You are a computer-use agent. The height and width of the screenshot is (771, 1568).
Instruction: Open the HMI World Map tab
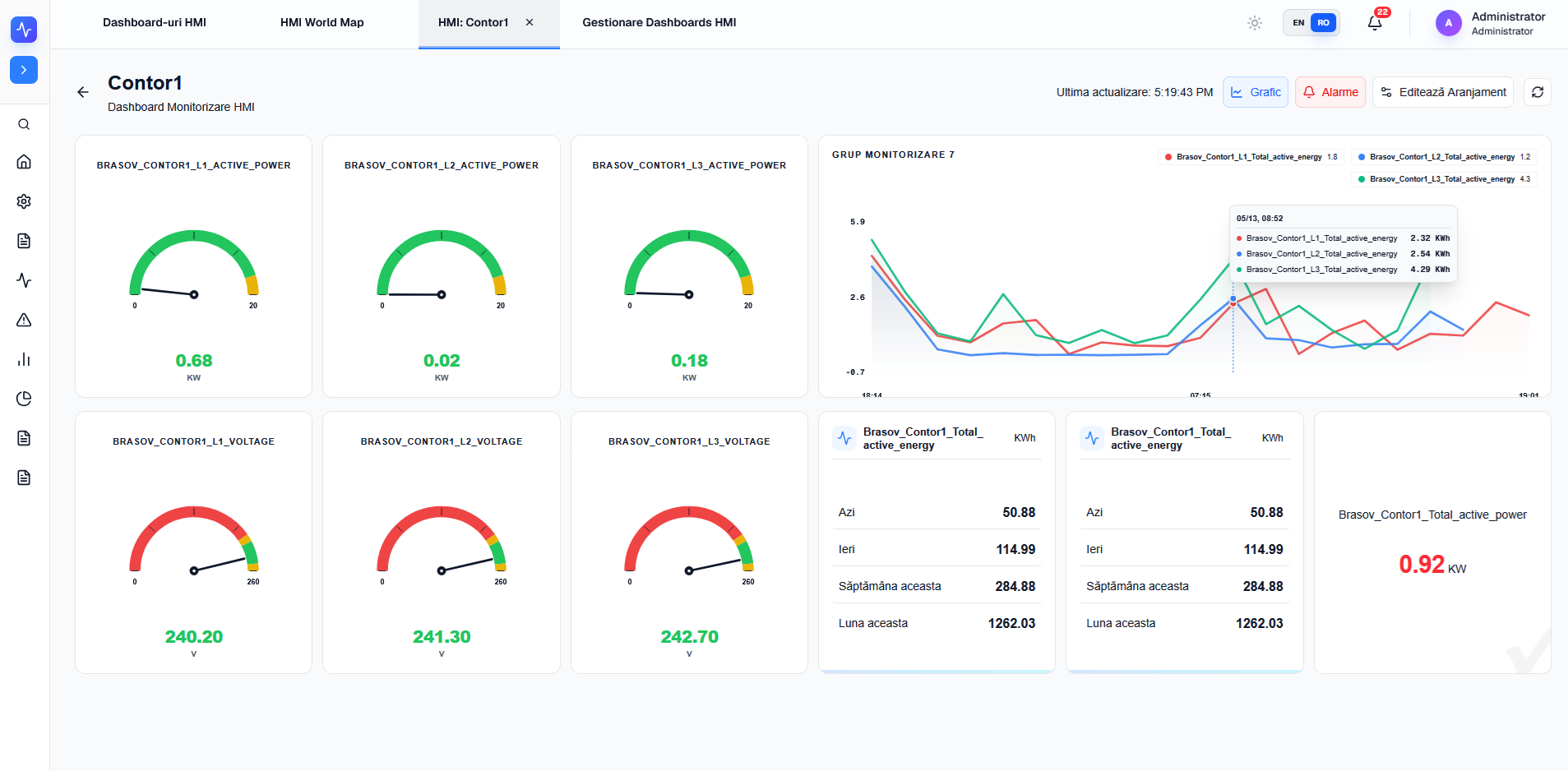[322, 23]
